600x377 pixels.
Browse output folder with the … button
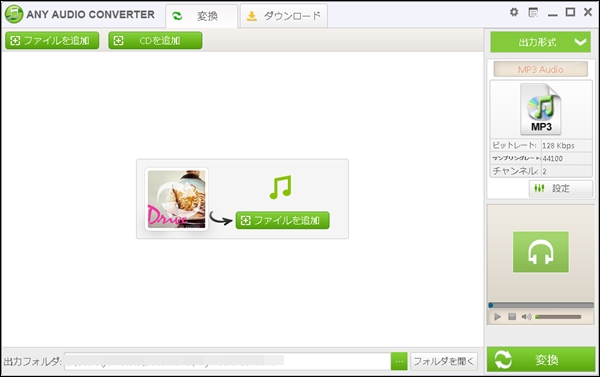click(x=399, y=361)
